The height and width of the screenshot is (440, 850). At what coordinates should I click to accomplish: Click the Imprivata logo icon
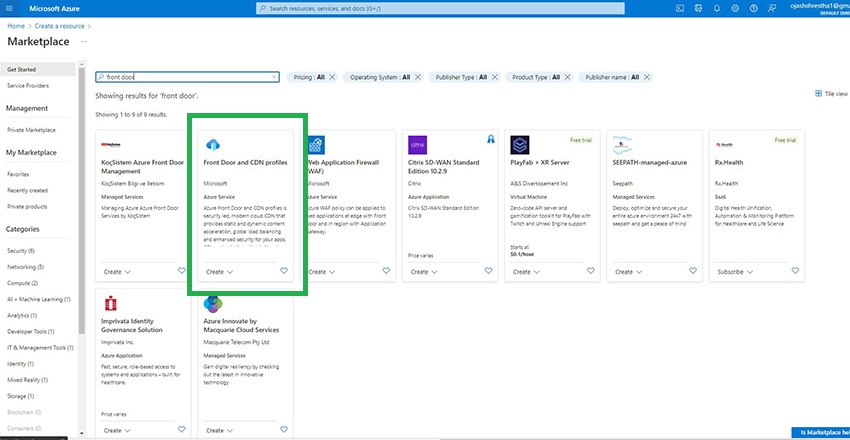click(111, 303)
